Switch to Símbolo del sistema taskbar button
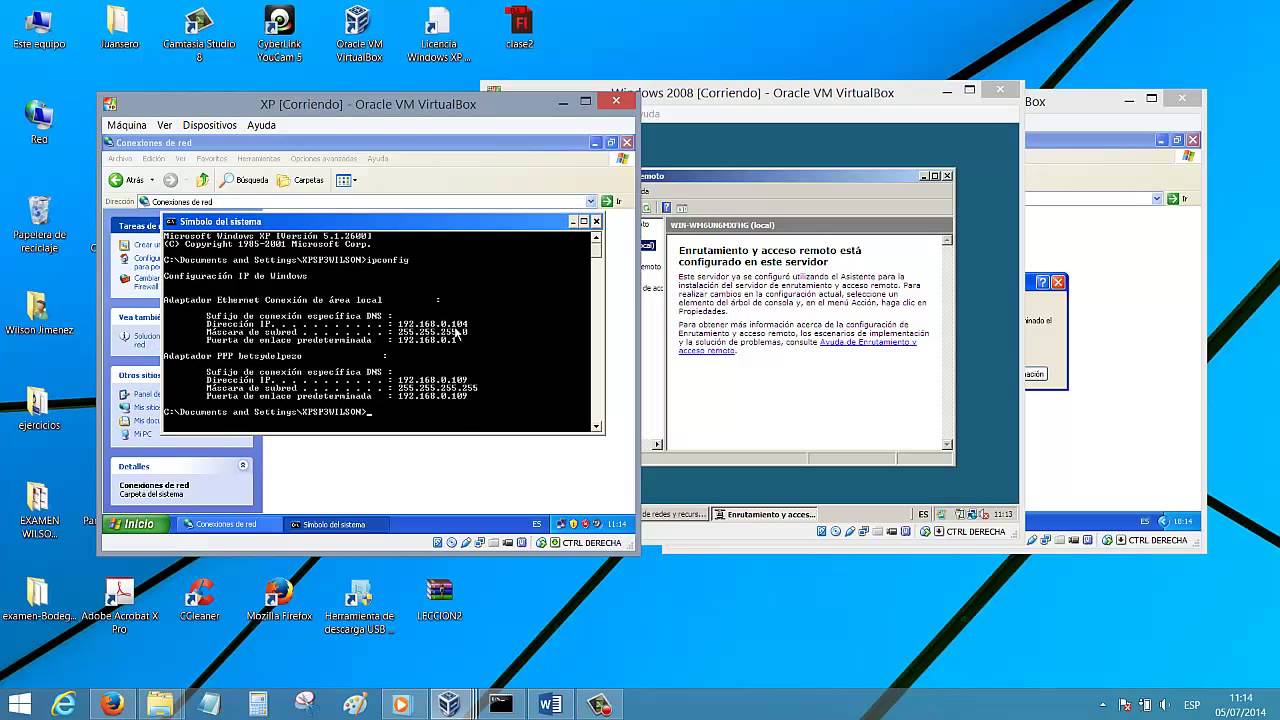 (334, 524)
